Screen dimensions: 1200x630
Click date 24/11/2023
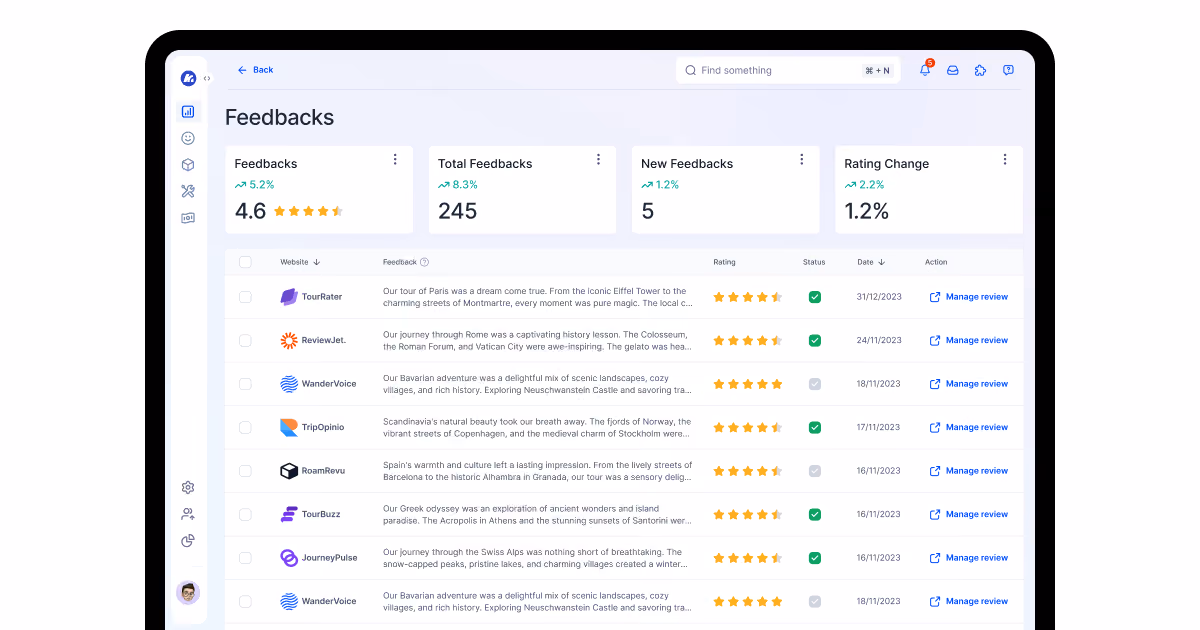(x=879, y=340)
